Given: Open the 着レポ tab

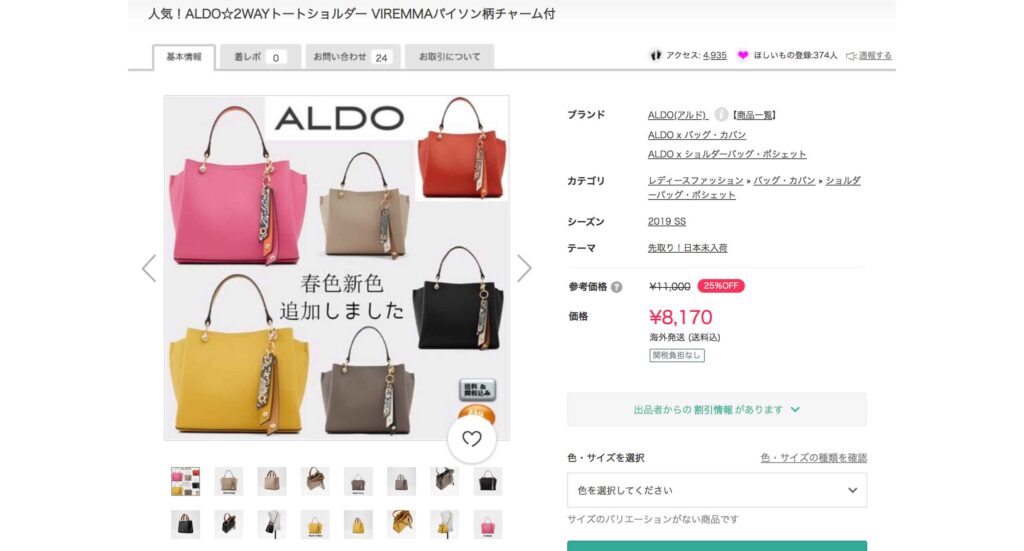Looking at the screenshot, I should tap(260, 57).
